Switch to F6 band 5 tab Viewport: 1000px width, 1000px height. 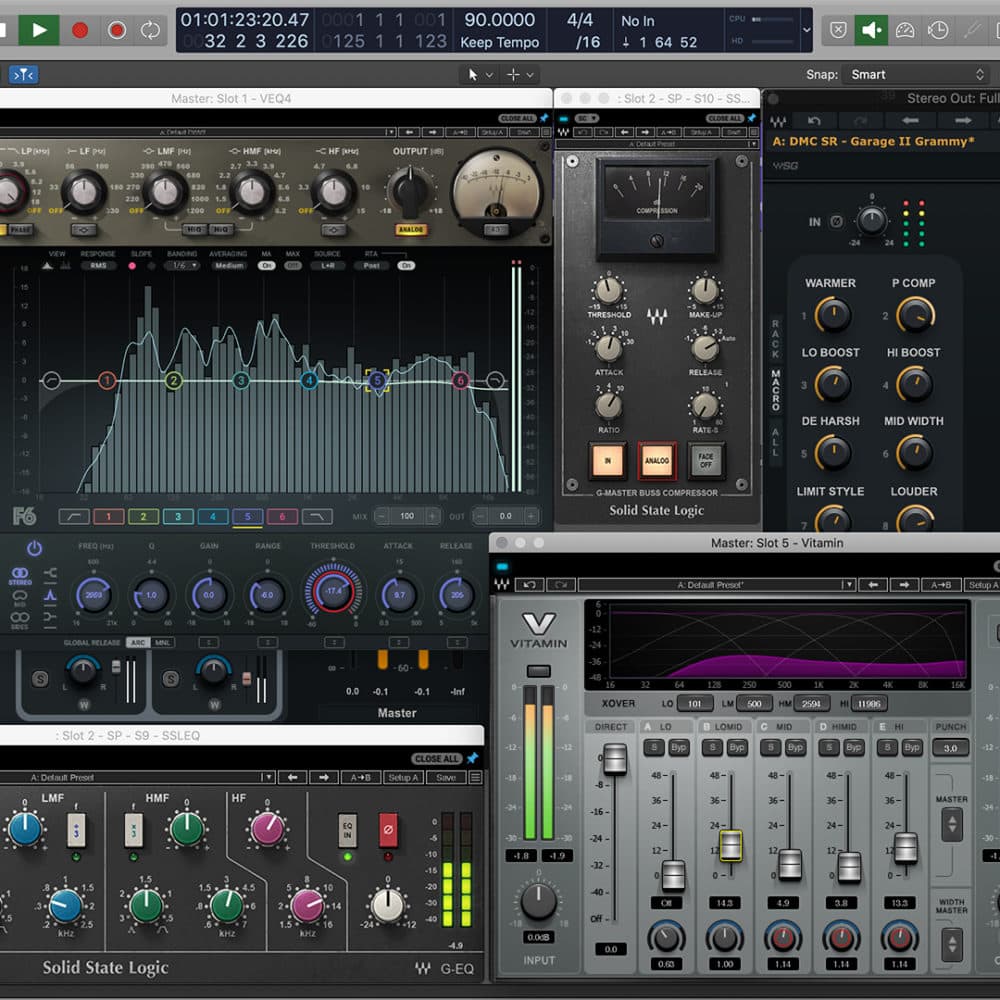click(x=247, y=517)
